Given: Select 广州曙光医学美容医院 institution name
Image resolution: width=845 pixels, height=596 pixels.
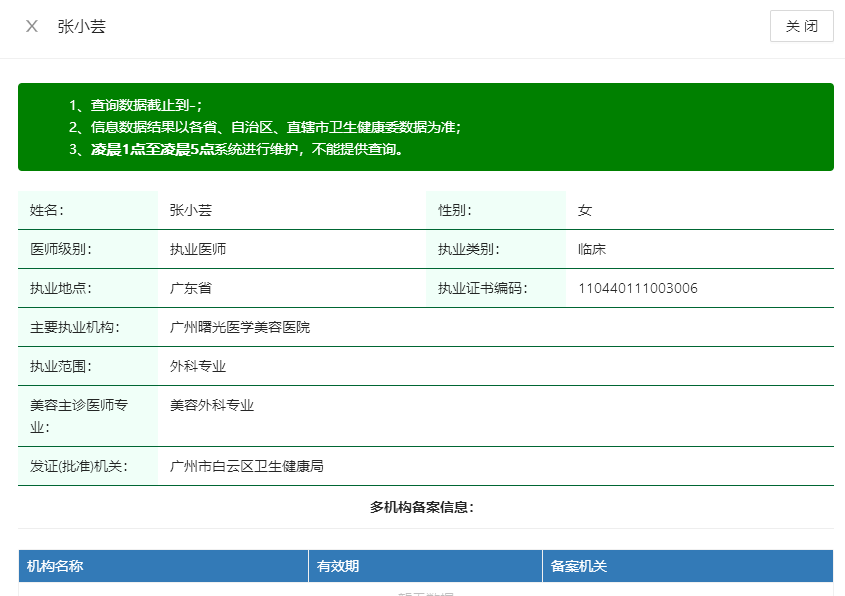Looking at the screenshot, I should coord(240,327).
